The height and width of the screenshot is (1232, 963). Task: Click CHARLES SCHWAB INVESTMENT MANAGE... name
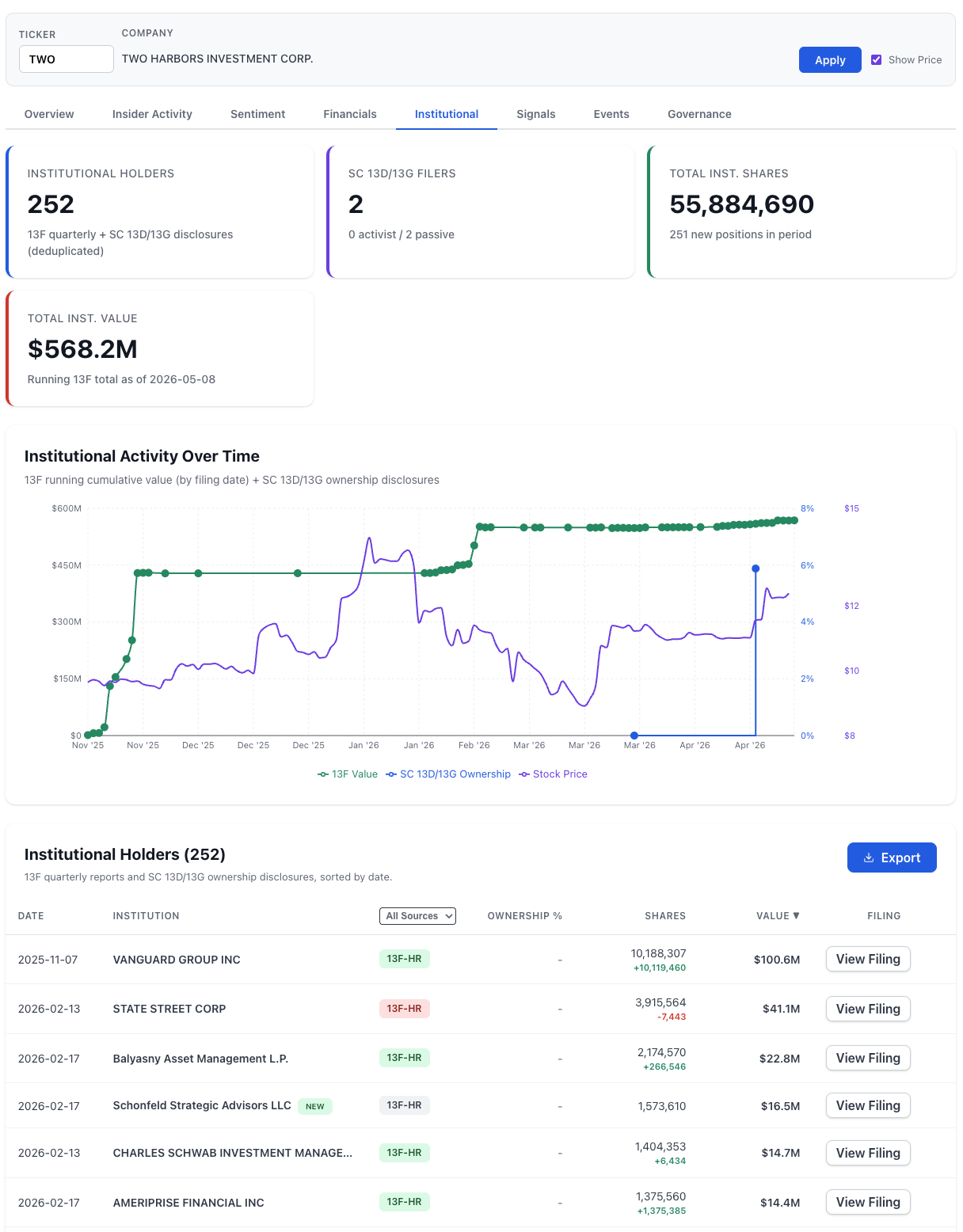[233, 1153]
